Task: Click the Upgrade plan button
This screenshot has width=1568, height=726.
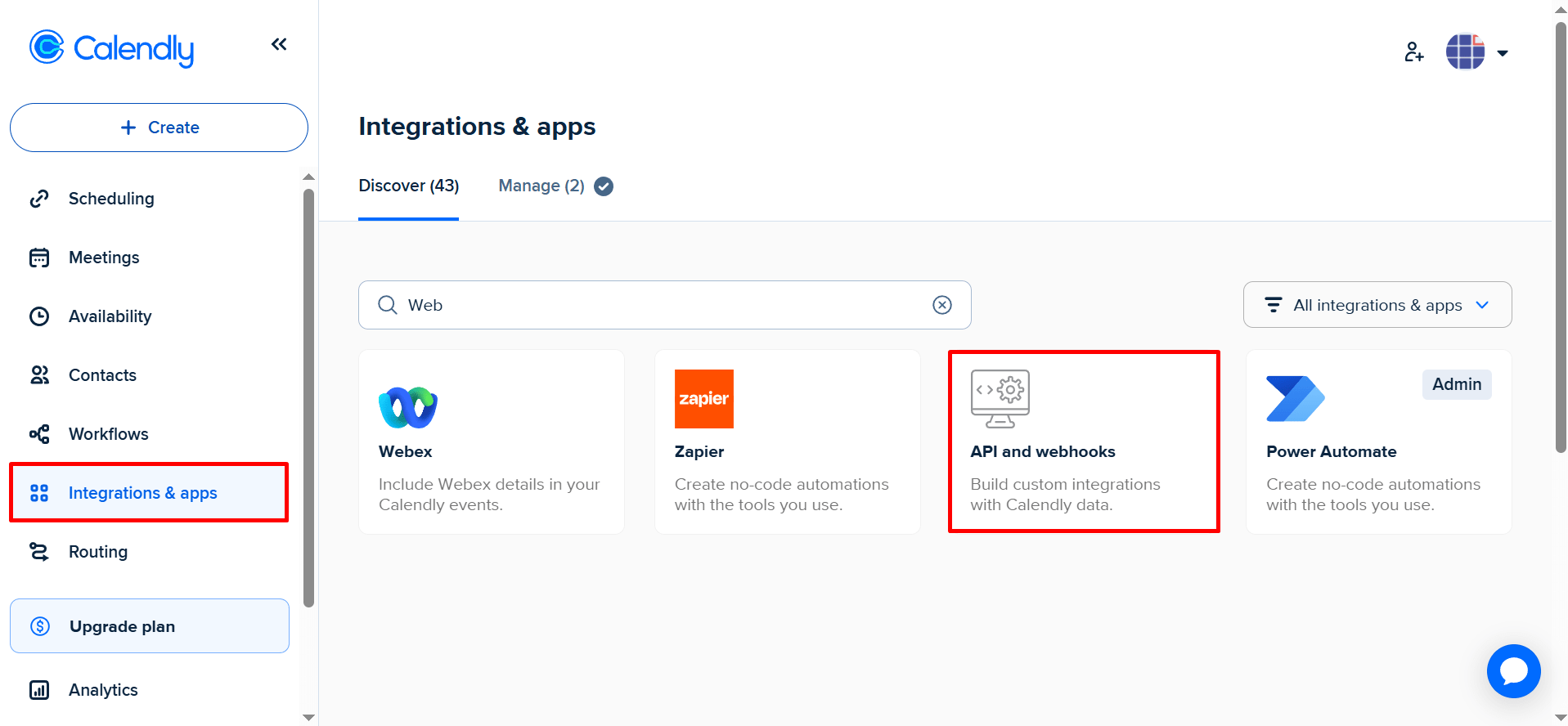Action: point(150,626)
